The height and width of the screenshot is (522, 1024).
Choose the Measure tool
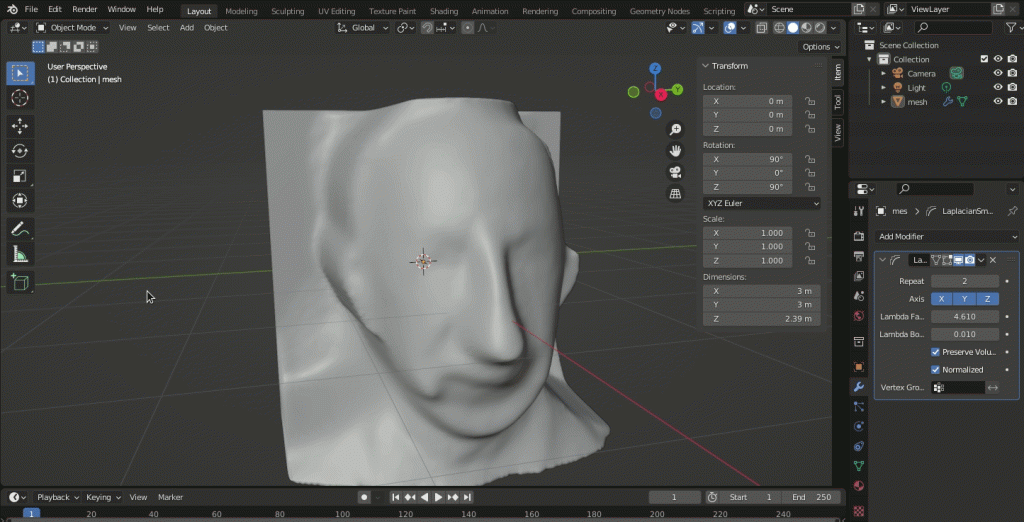point(20,254)
